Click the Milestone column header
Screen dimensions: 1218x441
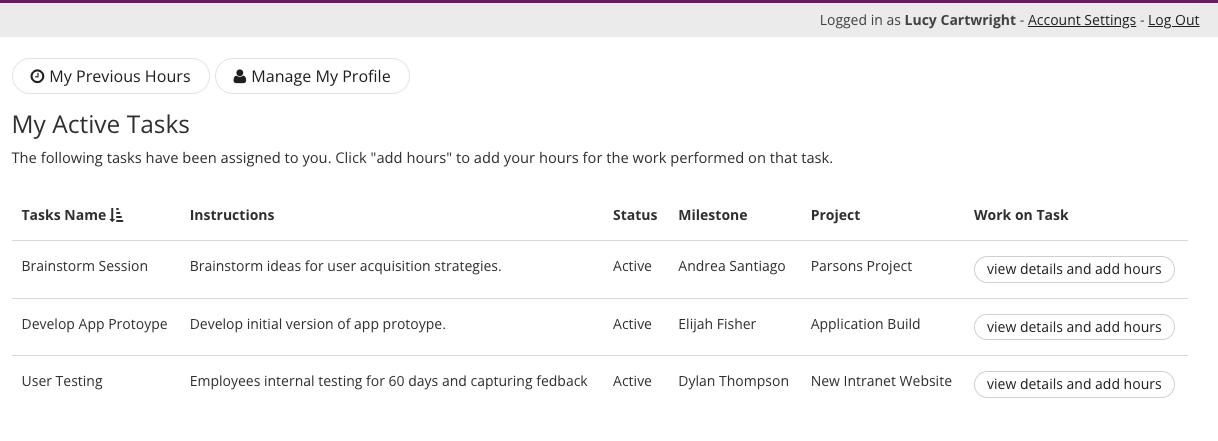(x=712, y=215)
